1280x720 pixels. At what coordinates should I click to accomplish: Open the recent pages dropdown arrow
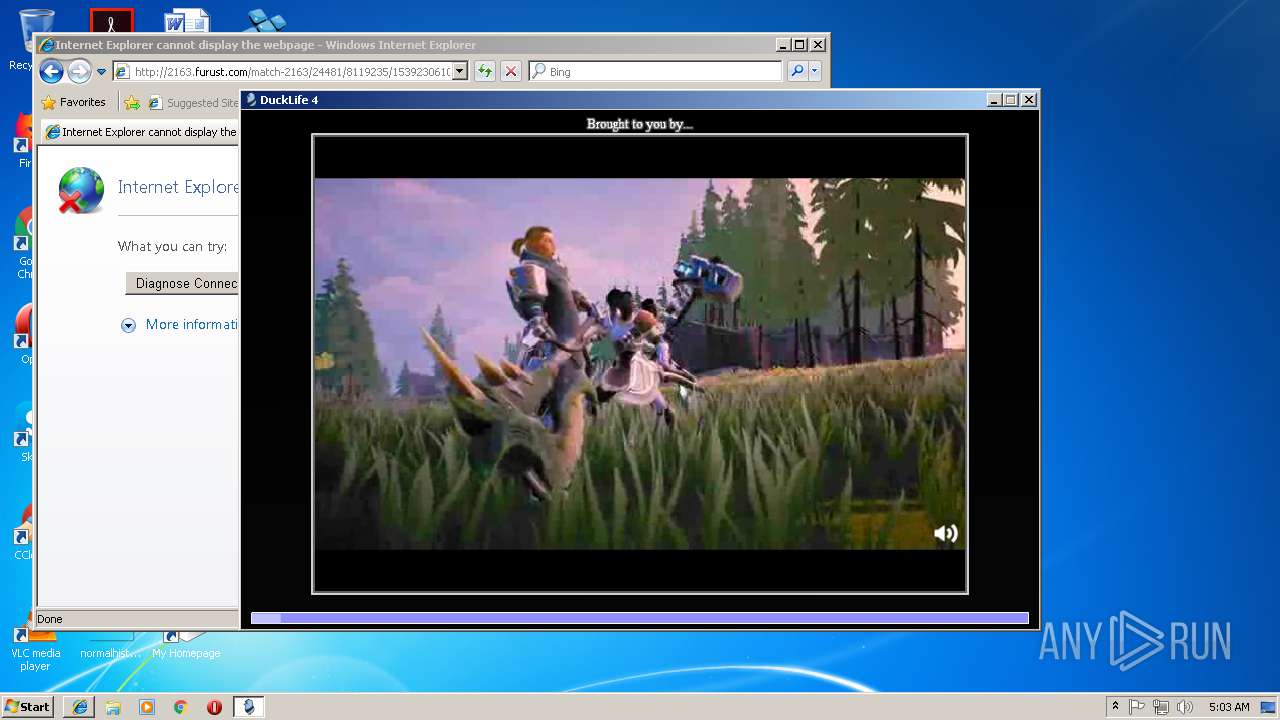tap(101, 72)
